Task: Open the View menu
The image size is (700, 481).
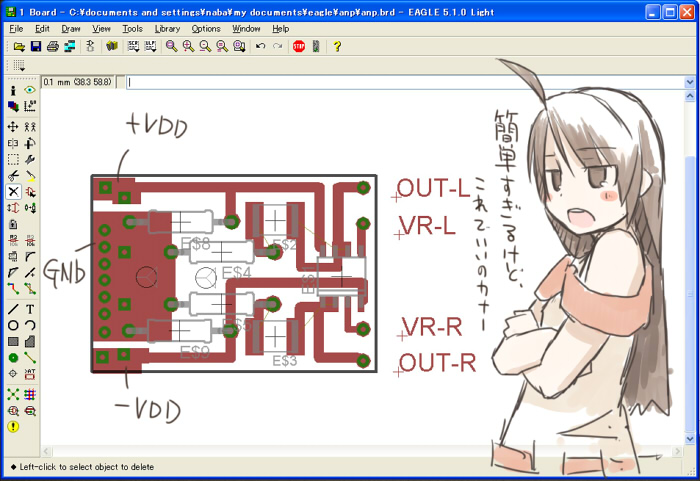Action: click(x=101, y=29)
